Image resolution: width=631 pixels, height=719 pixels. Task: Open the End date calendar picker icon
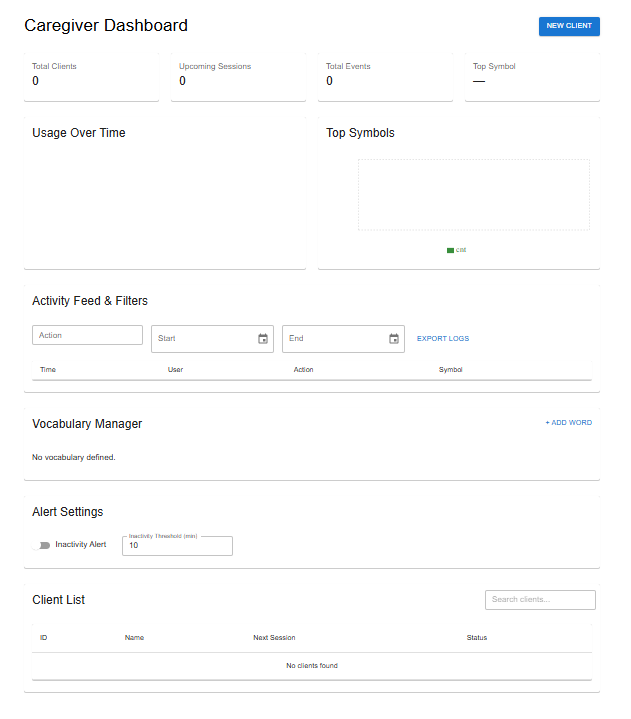coord(394,339)
